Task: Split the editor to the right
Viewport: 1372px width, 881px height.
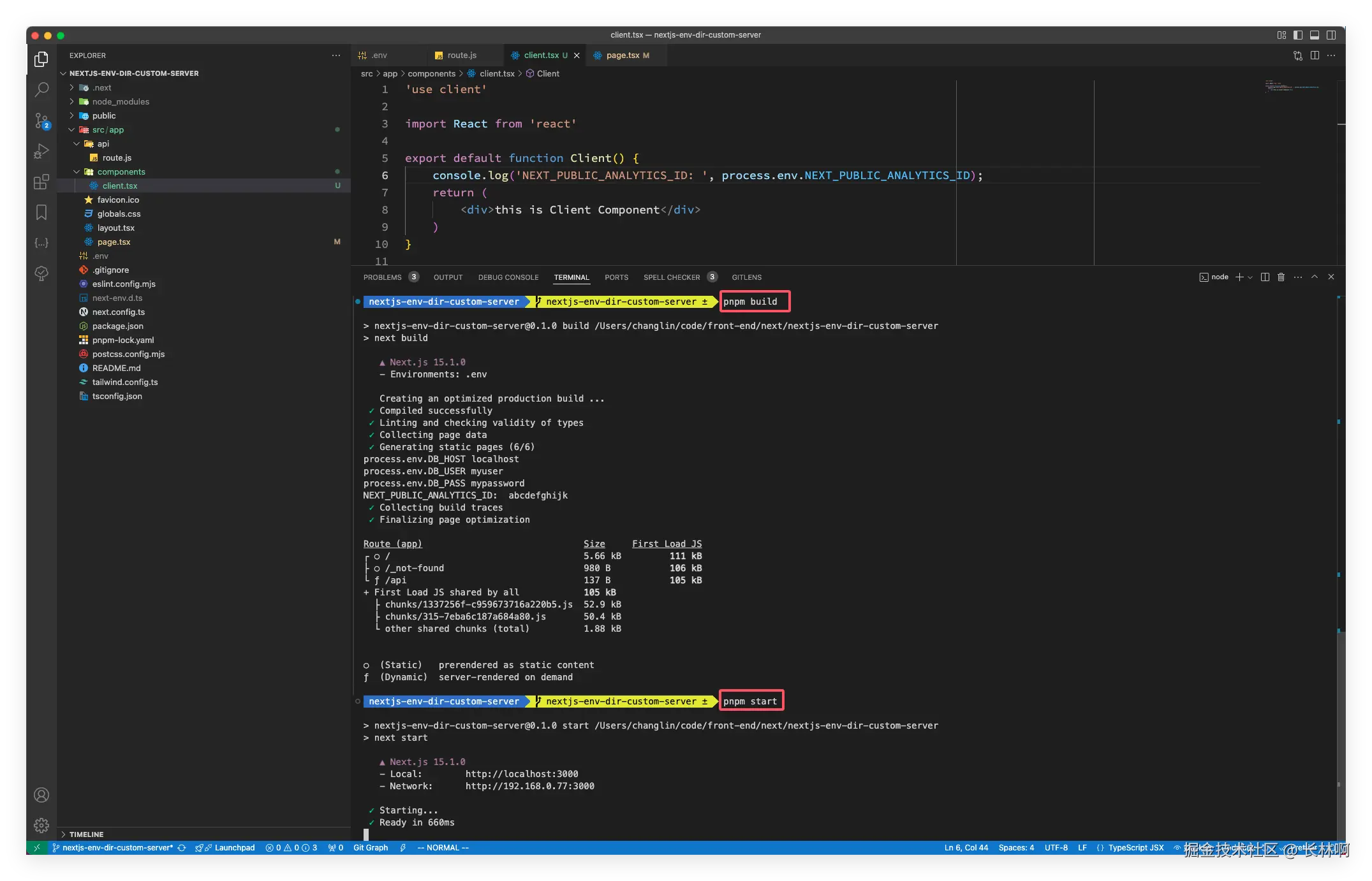Action: [1315, 55]
